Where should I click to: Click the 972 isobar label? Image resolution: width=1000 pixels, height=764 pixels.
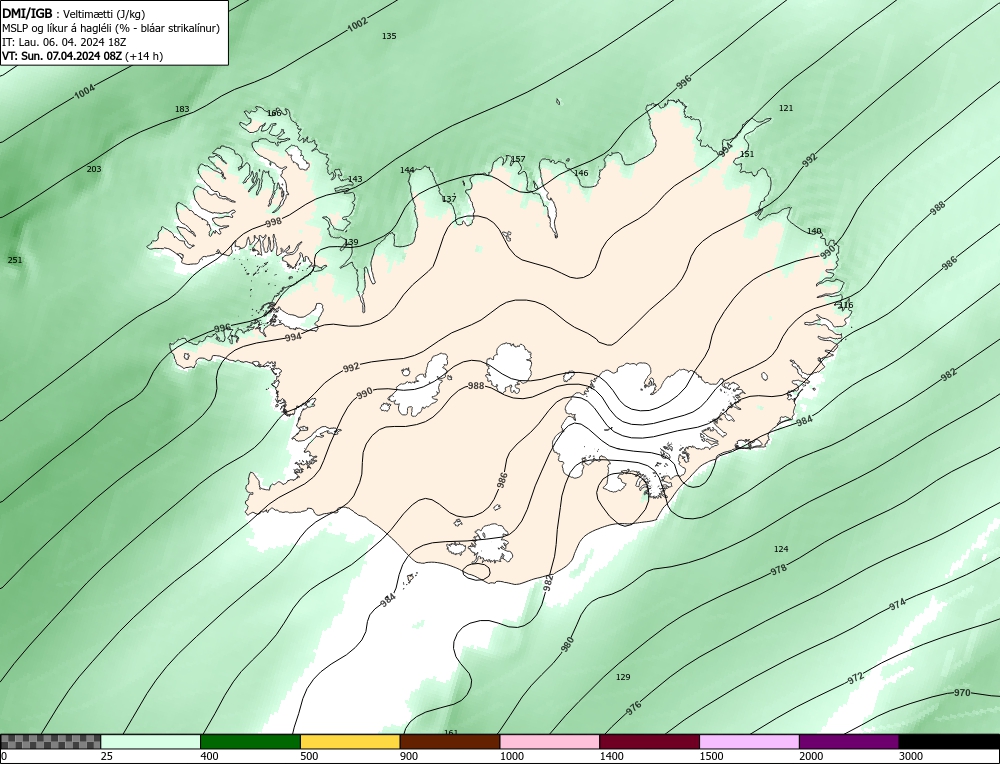click(x=856, y=679)
